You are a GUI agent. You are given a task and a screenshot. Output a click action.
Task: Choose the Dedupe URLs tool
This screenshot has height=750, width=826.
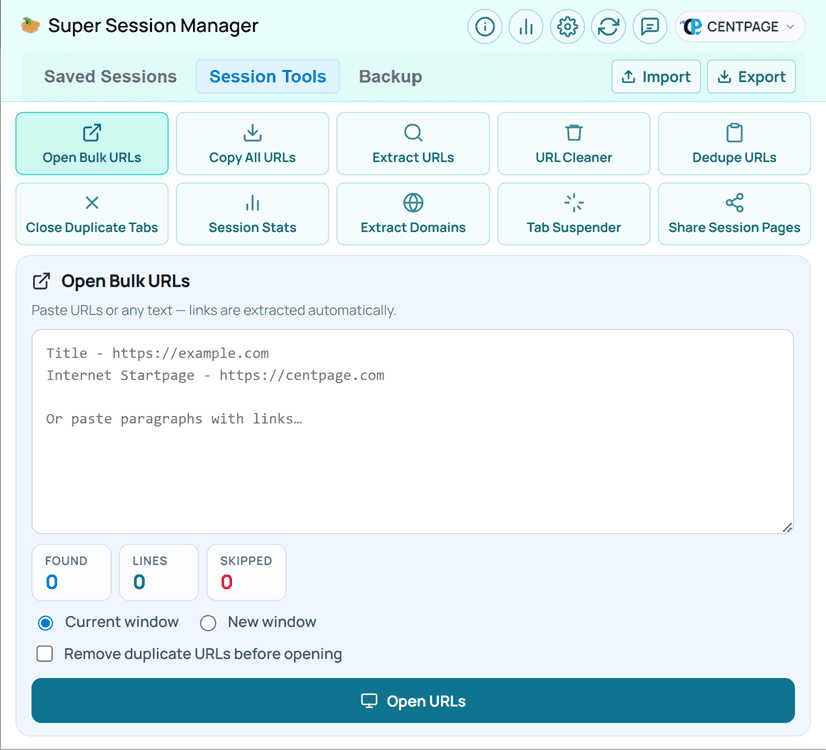click(x=734, y=143)
